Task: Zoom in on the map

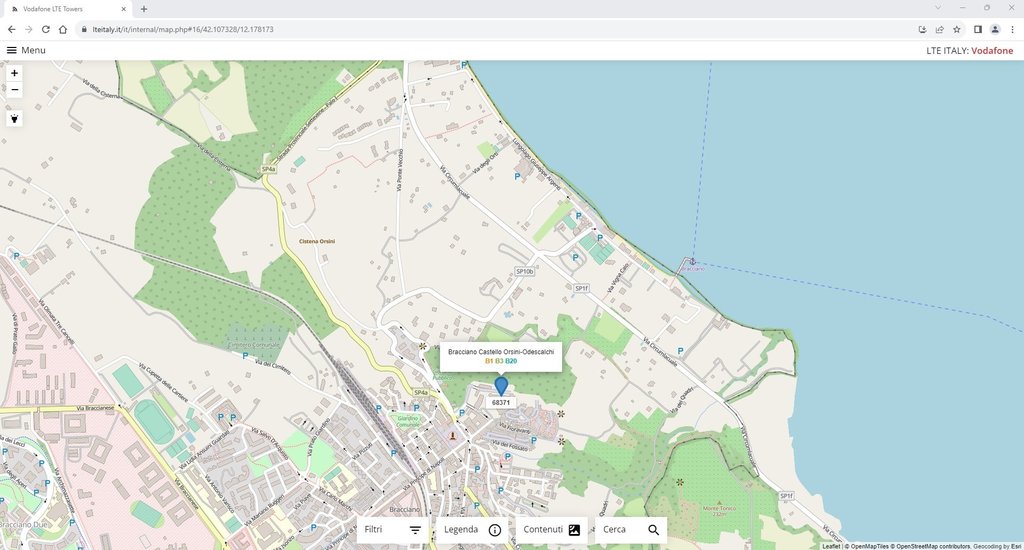Action: pos(14,73)
